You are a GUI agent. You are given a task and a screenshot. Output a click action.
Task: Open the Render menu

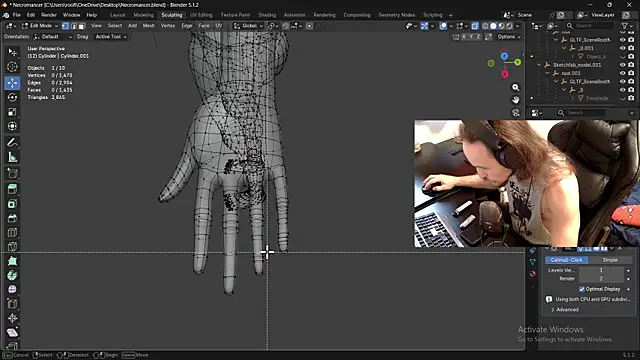[49, 15]
